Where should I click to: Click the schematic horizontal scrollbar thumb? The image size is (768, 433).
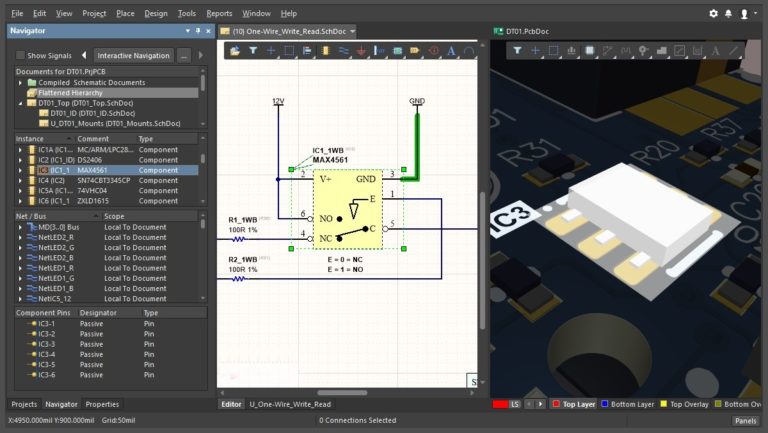pos(342,392)
